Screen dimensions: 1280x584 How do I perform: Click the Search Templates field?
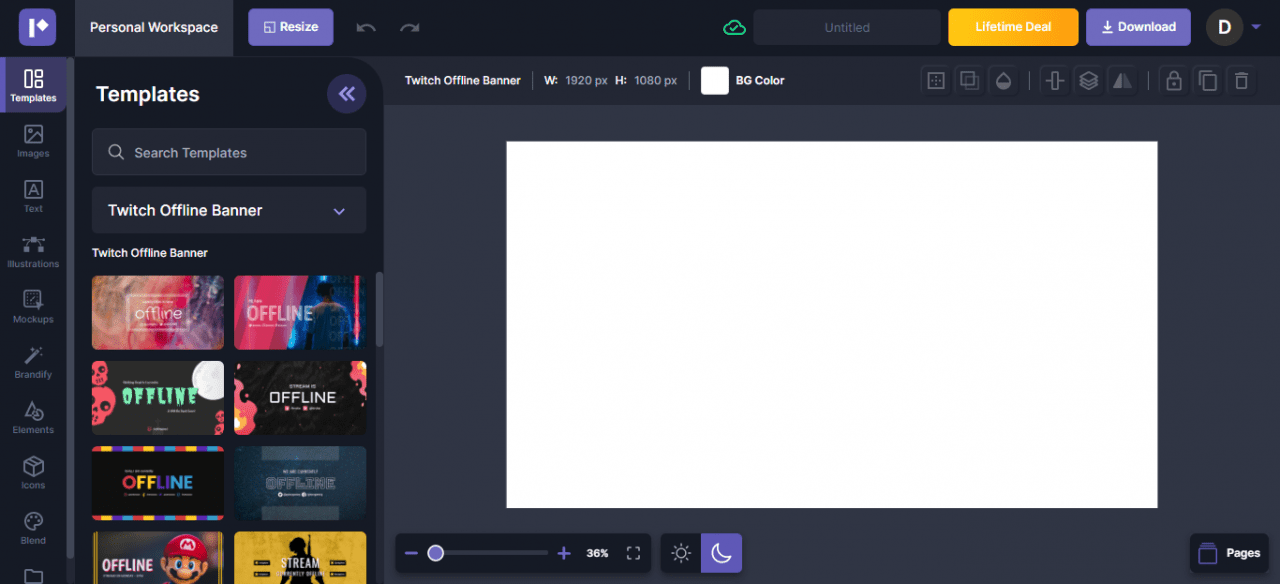click(x=229, y=152)
